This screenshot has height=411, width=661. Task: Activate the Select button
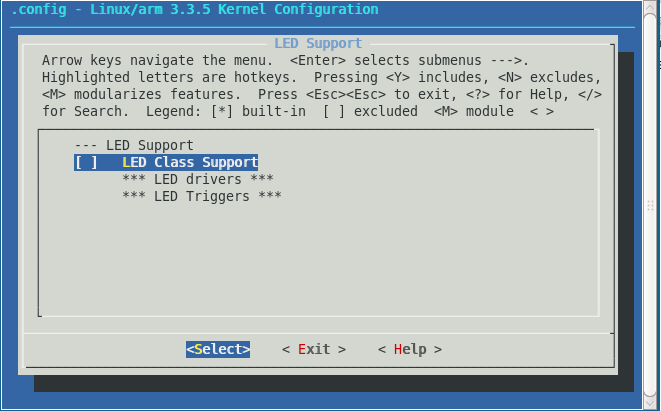[218, 349]
